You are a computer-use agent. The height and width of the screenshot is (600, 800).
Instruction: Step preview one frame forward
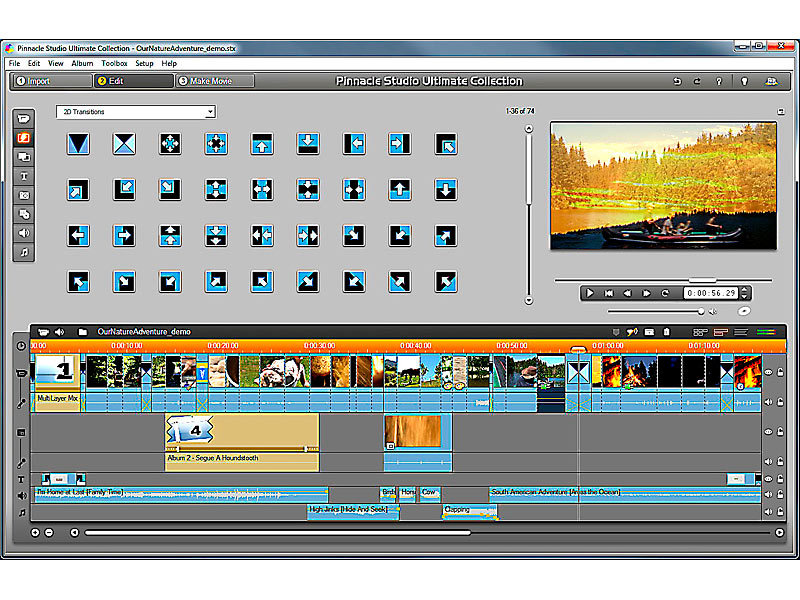pos(646,293)
